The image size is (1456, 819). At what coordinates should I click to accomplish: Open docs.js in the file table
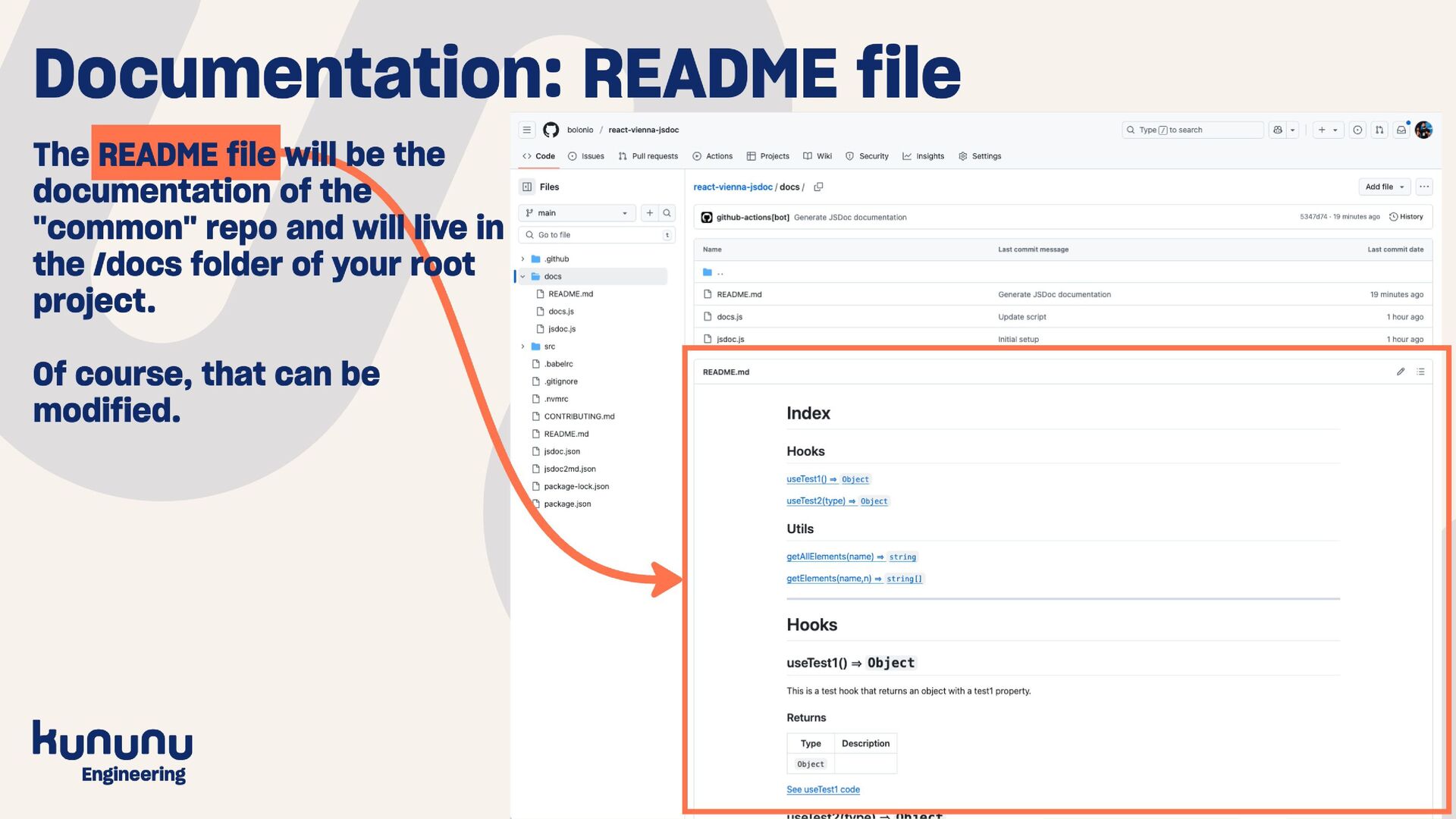click(x=730, y=317)
